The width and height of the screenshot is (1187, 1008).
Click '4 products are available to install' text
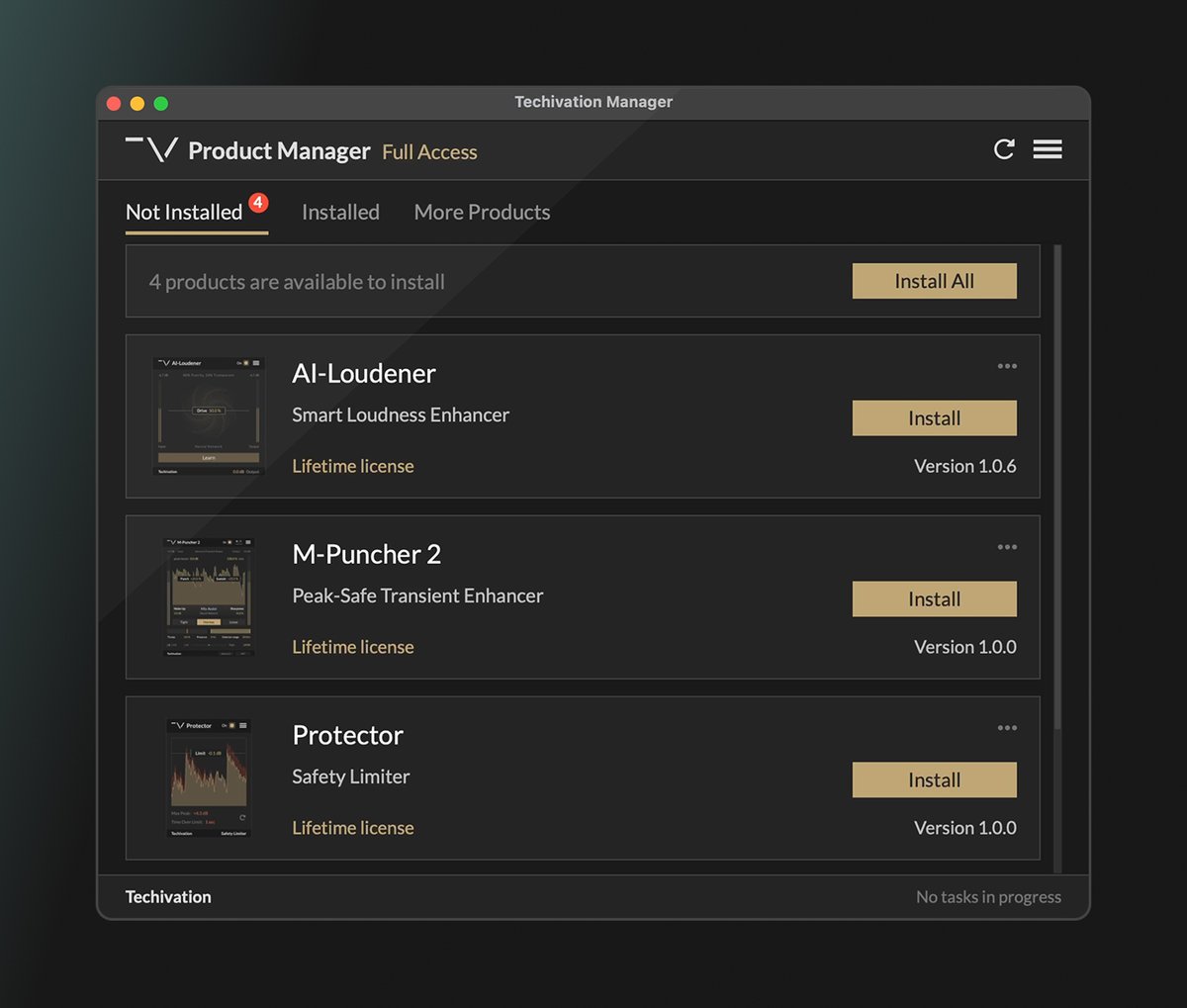[297, 282]
